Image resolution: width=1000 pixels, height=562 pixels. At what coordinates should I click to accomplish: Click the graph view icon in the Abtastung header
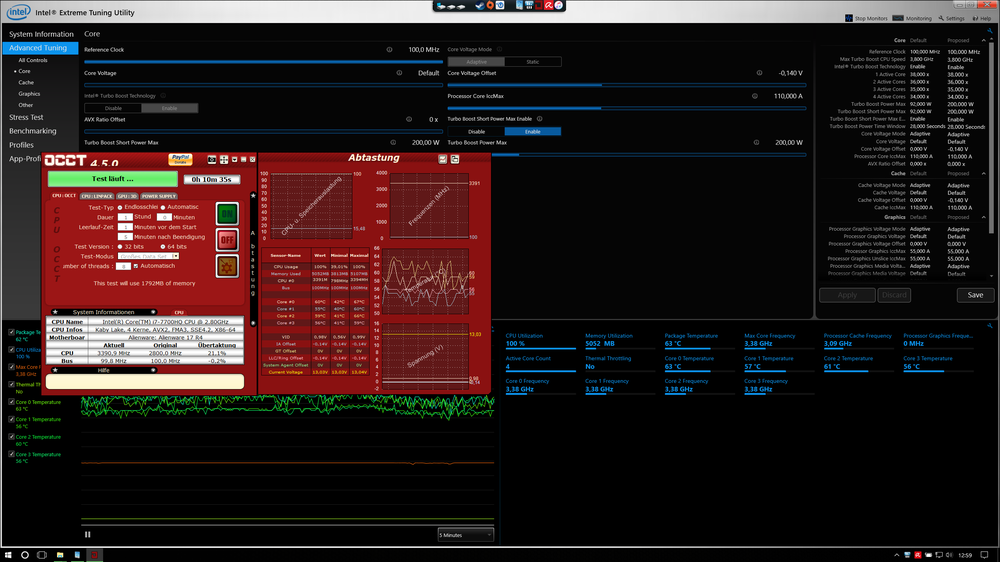click(442, 159)
